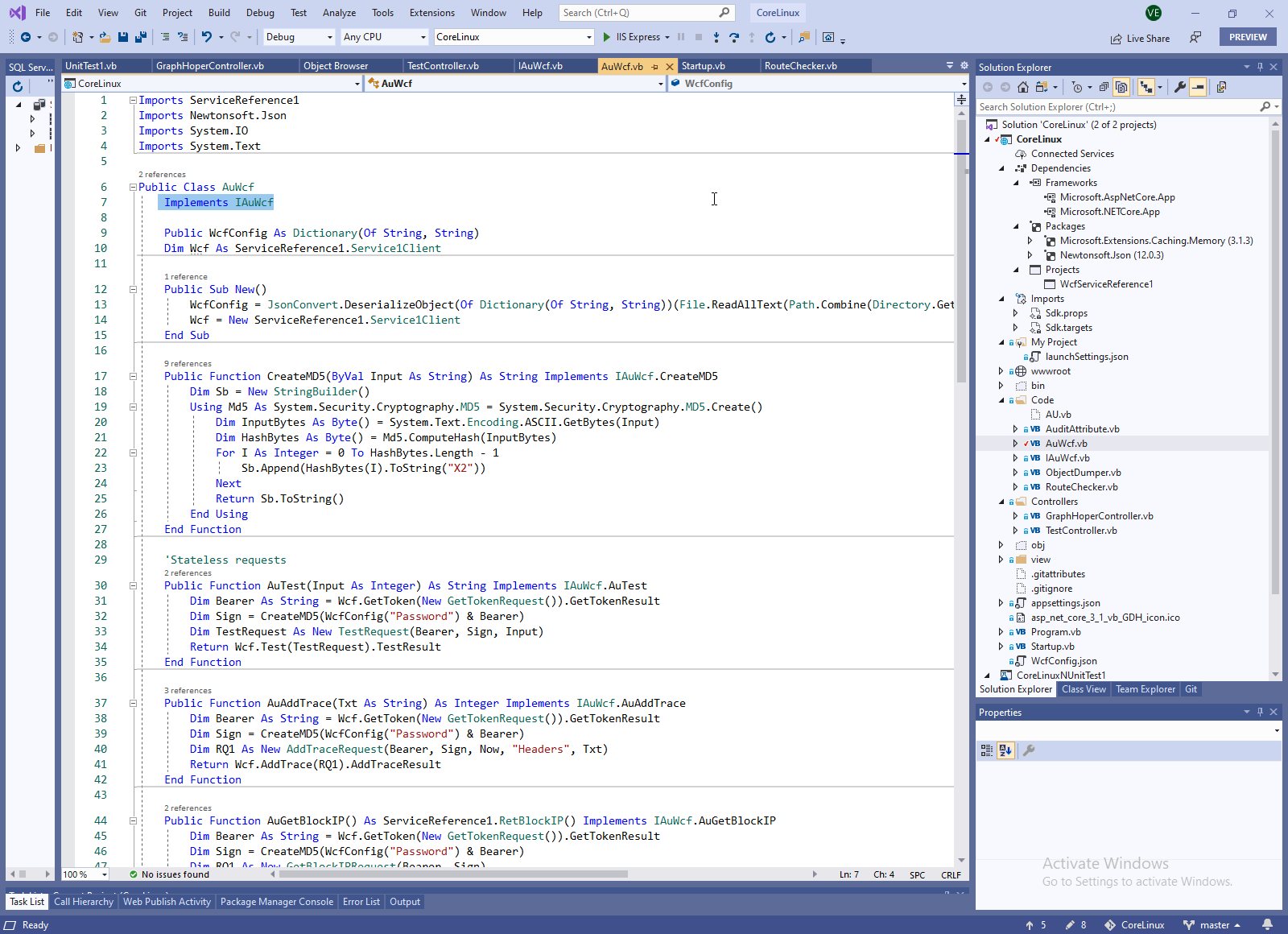
Task: Click the notifications bell in status bar
Action: coord(1268,925)
